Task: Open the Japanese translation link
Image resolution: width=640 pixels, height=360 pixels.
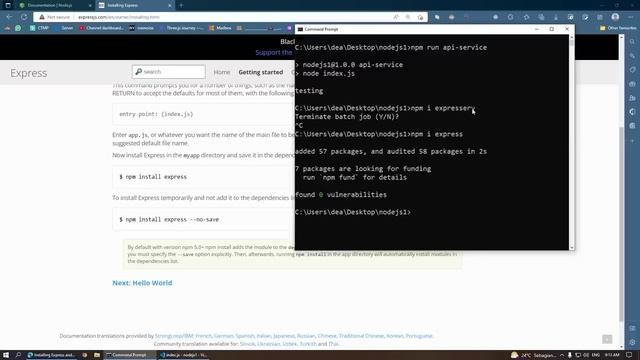Action: (x=284, y=336)
